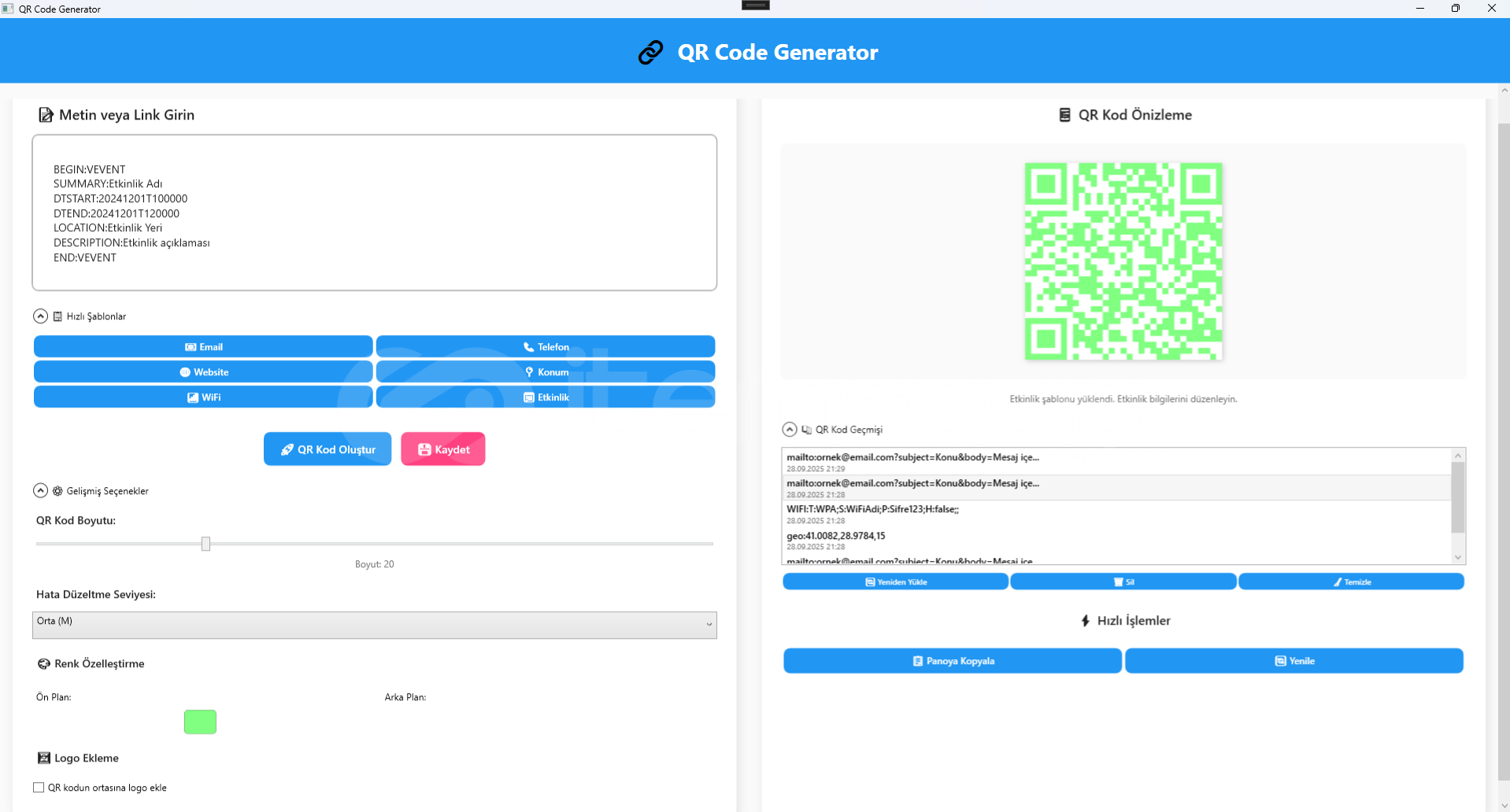Select the mailto history entry dated 28.09.2025 21:28
1510x812 pixels.
click(x=1116, y=488)
